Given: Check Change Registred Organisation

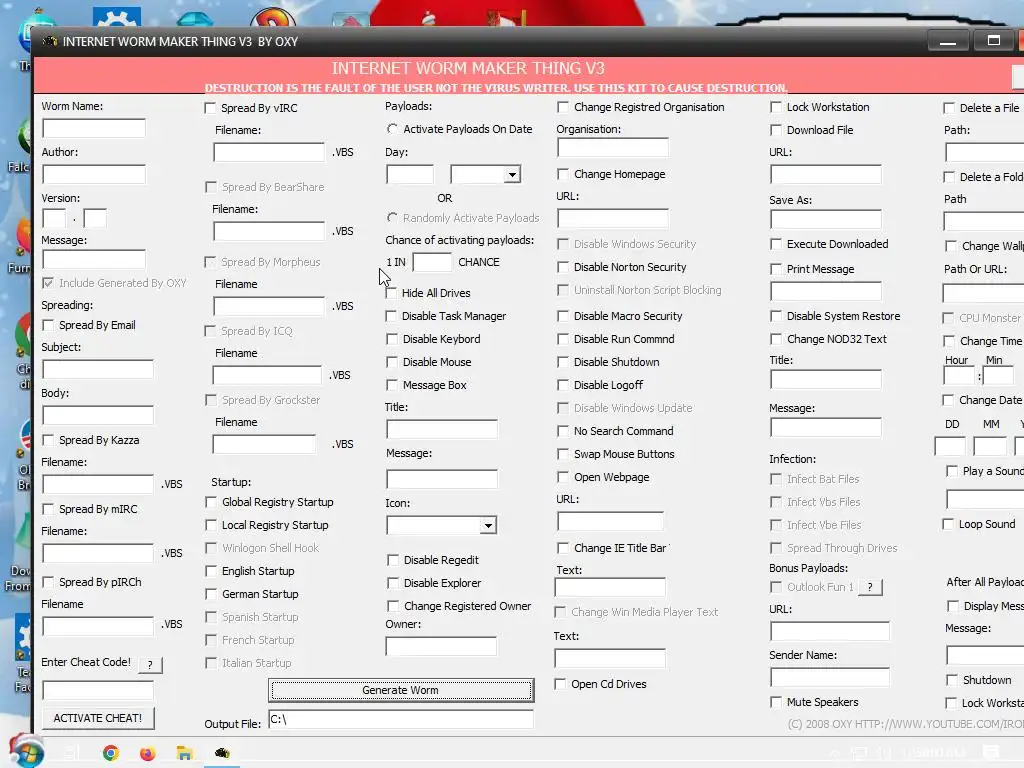Looking at the screenshot, I should pos(563,107).
